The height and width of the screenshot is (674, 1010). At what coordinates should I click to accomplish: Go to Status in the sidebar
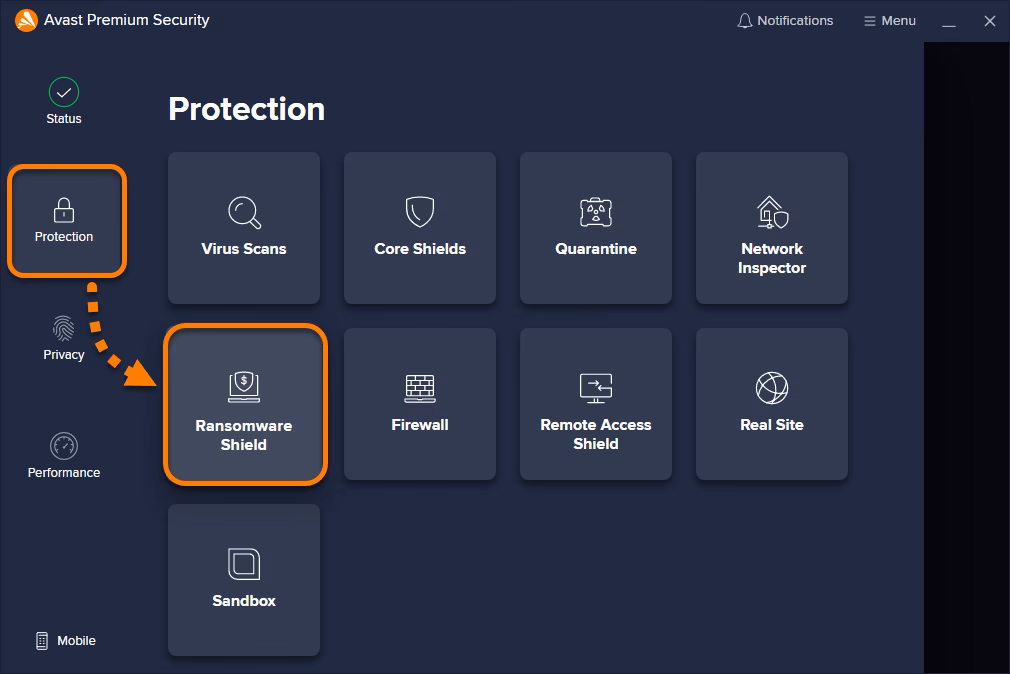(64, 101)
